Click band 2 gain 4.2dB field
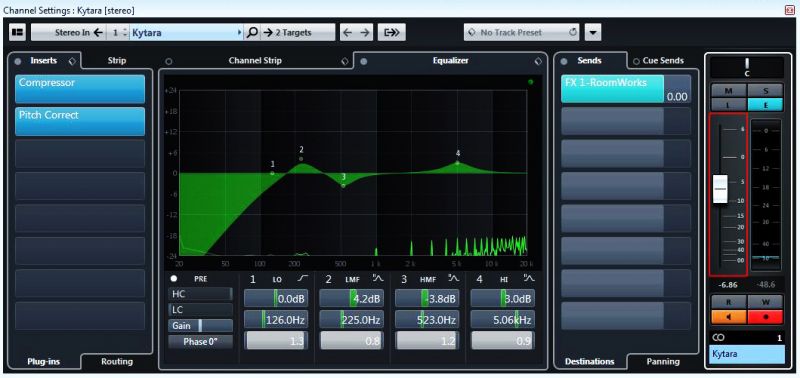The width and height of the screenshot is (800, 378). pyautogui.click(x=351, y=298)
